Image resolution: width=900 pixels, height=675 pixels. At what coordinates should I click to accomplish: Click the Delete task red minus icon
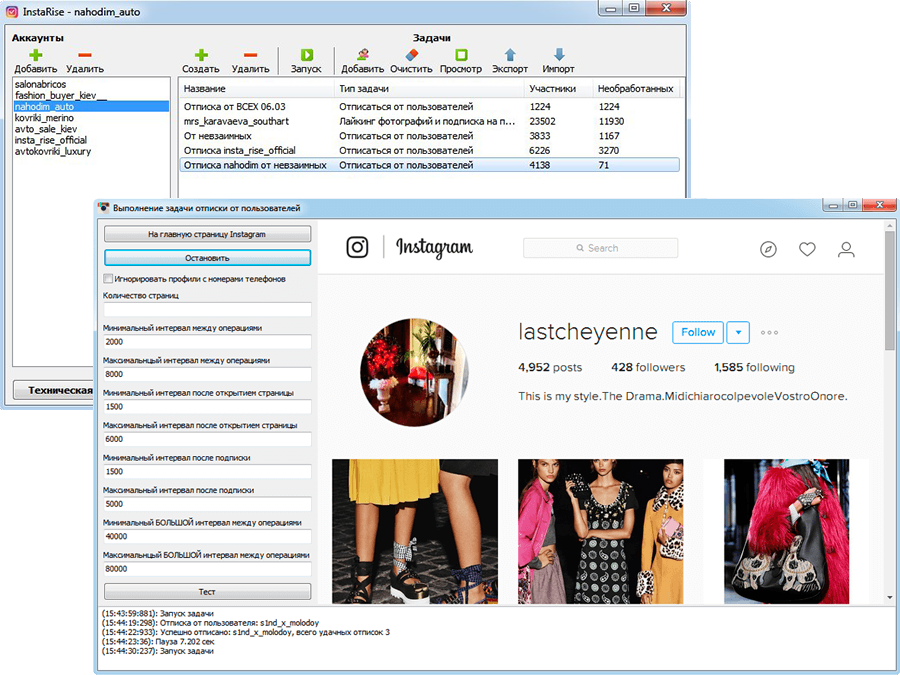pyautogui.click(x=250, y=55)
